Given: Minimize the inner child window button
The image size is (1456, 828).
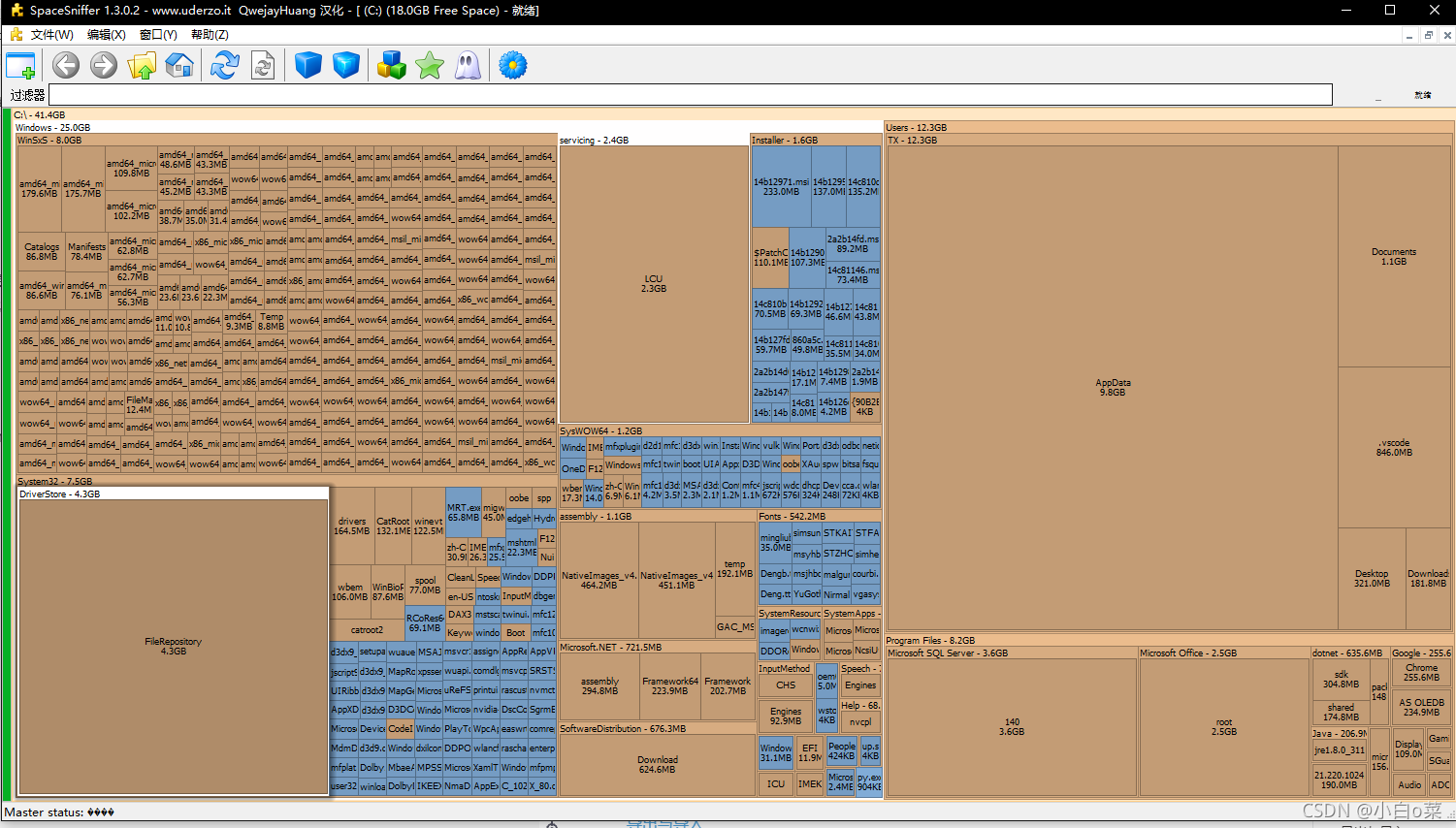Looking at the screenshot, I should 1409,35.
